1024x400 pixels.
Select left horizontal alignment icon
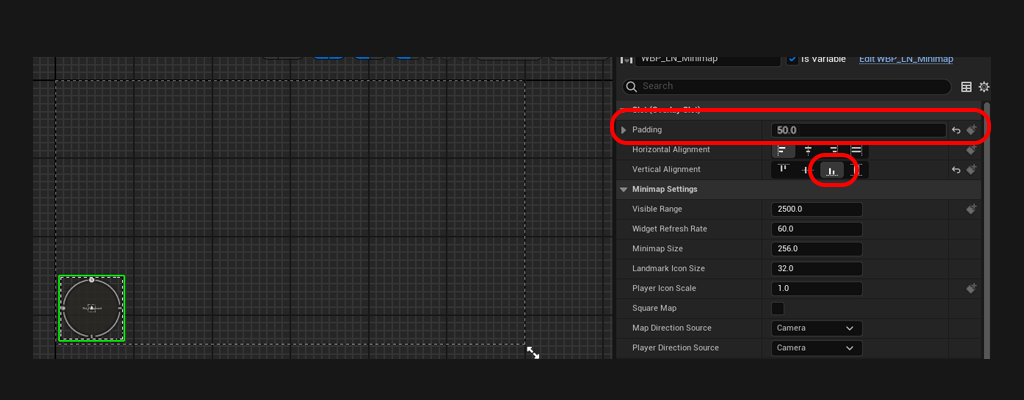[783, 150]
